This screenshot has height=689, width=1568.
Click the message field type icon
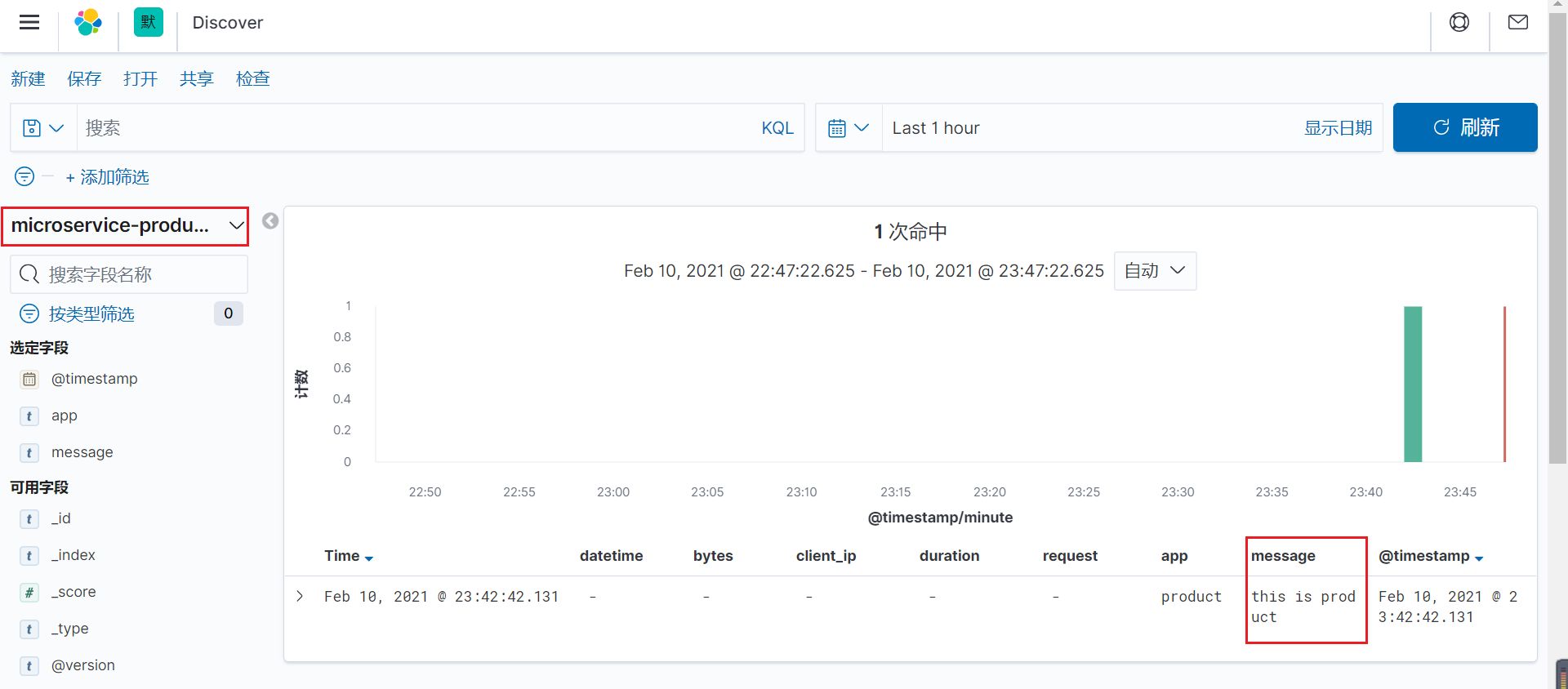(x=29, y=453)
